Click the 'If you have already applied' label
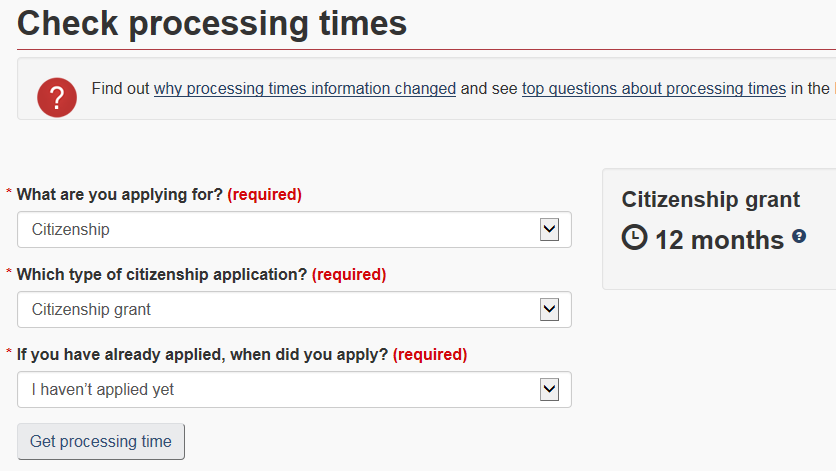Viewport: 836px width, 471px height. click(x=202, y=354)
